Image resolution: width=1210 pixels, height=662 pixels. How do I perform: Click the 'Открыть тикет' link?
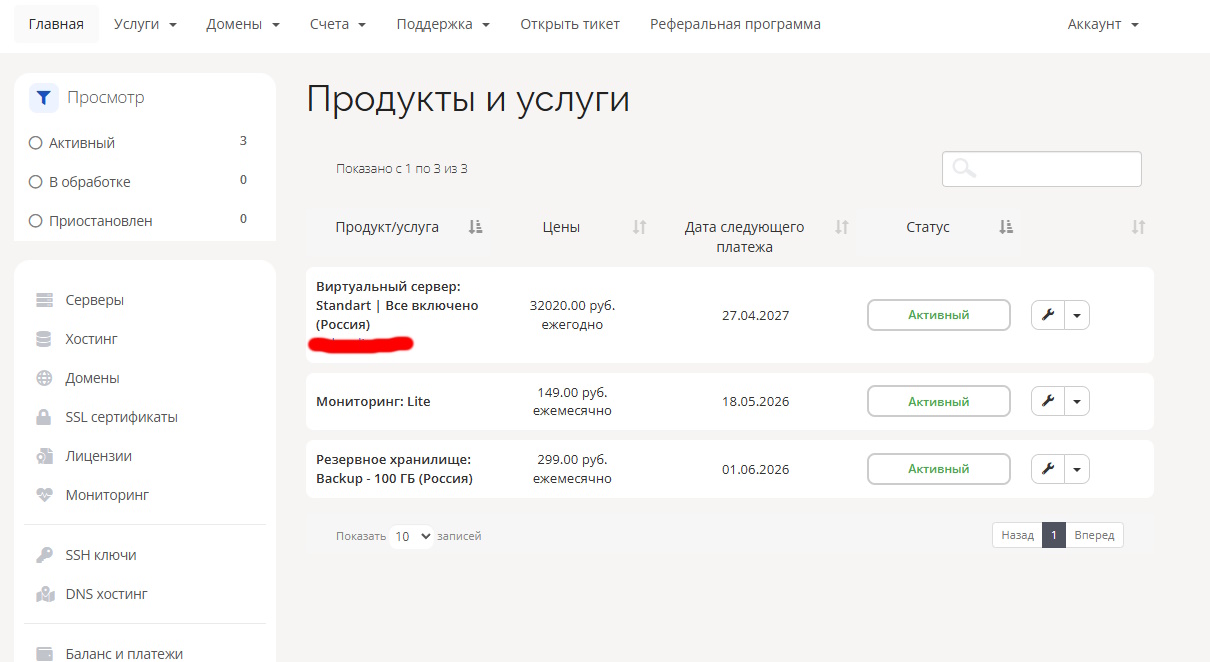[570, 24]
